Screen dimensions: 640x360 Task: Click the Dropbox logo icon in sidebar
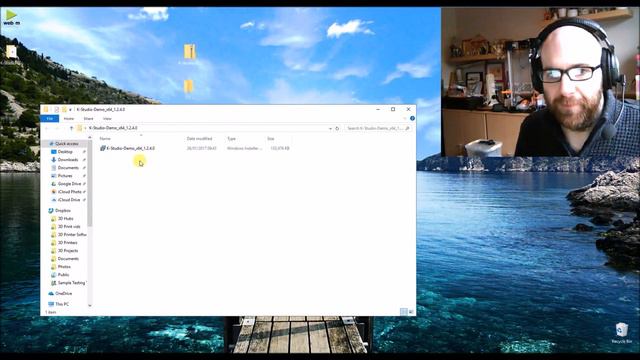pos(51,211)
